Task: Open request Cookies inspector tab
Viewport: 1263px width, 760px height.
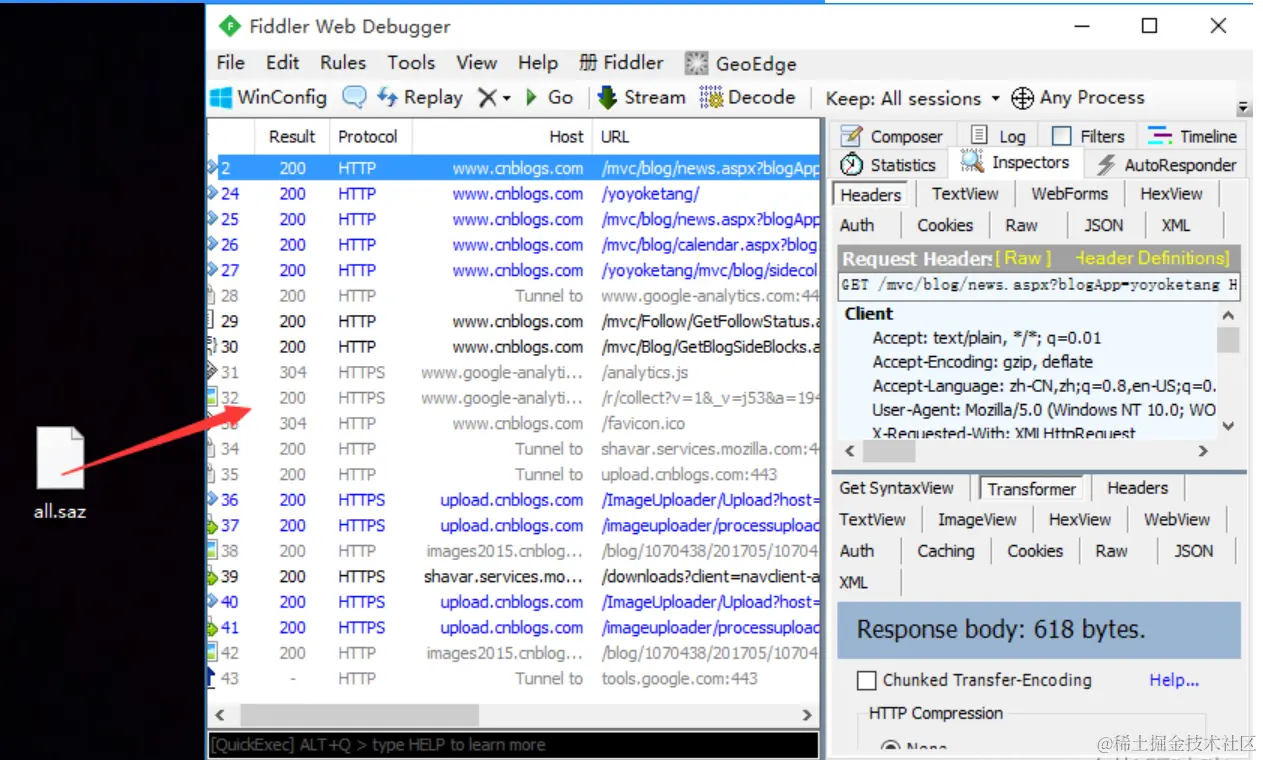Action: click(x=945, y=226)
